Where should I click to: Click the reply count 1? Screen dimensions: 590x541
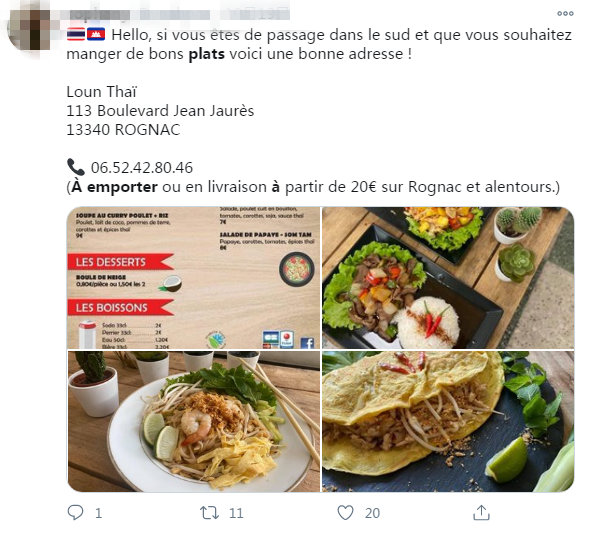tap(98, 513)
